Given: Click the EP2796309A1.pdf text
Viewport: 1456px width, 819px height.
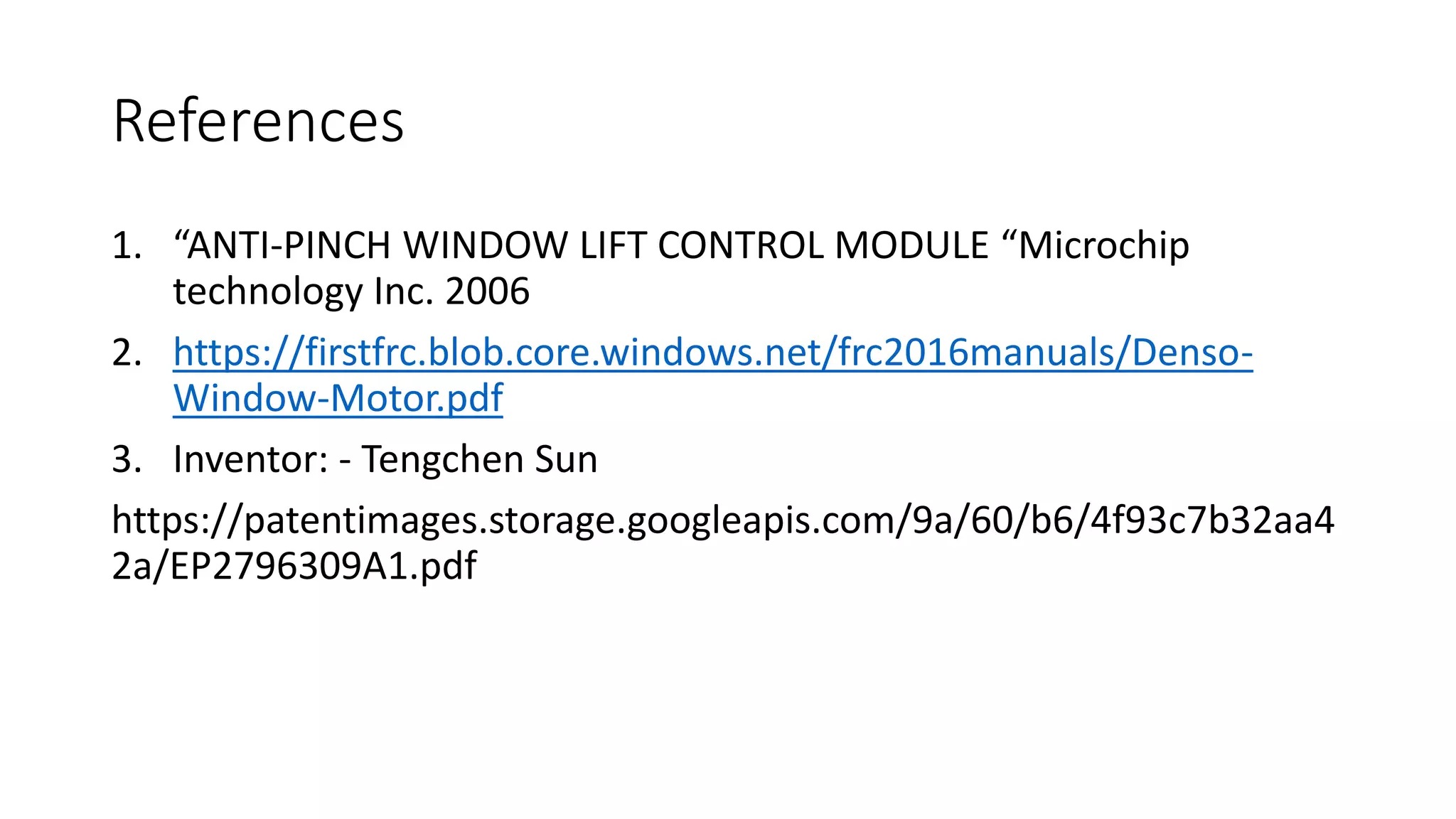Looking at the screenshot, I should 323,567.
